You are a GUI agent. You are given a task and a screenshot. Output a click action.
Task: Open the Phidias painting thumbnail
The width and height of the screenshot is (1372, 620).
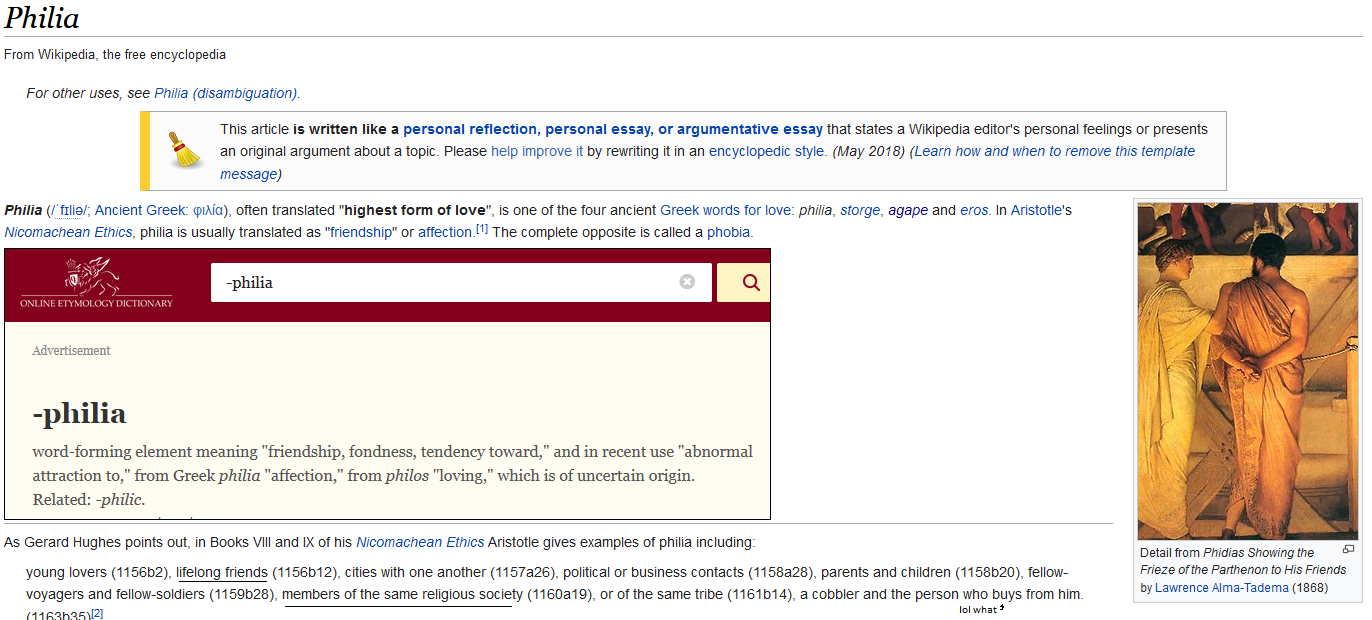pos(1247,371)
